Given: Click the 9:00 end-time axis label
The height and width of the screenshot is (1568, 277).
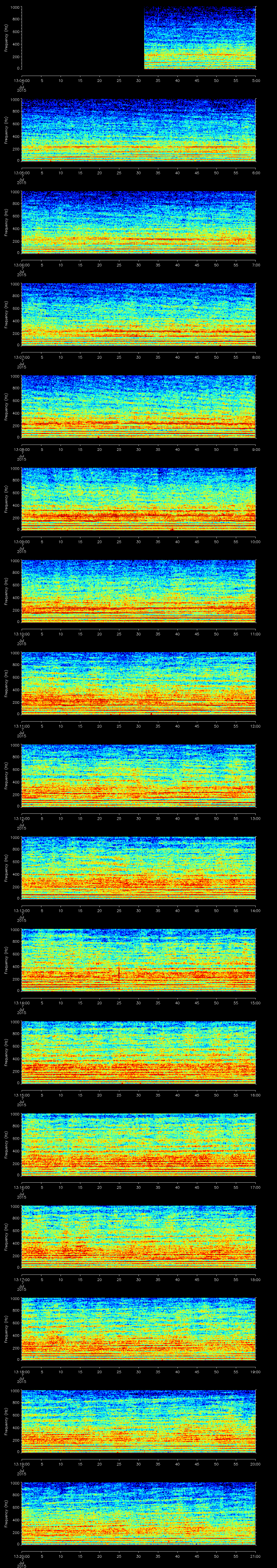Looking at the screenshot, I should pyautogui.click(x=256, y=449).
